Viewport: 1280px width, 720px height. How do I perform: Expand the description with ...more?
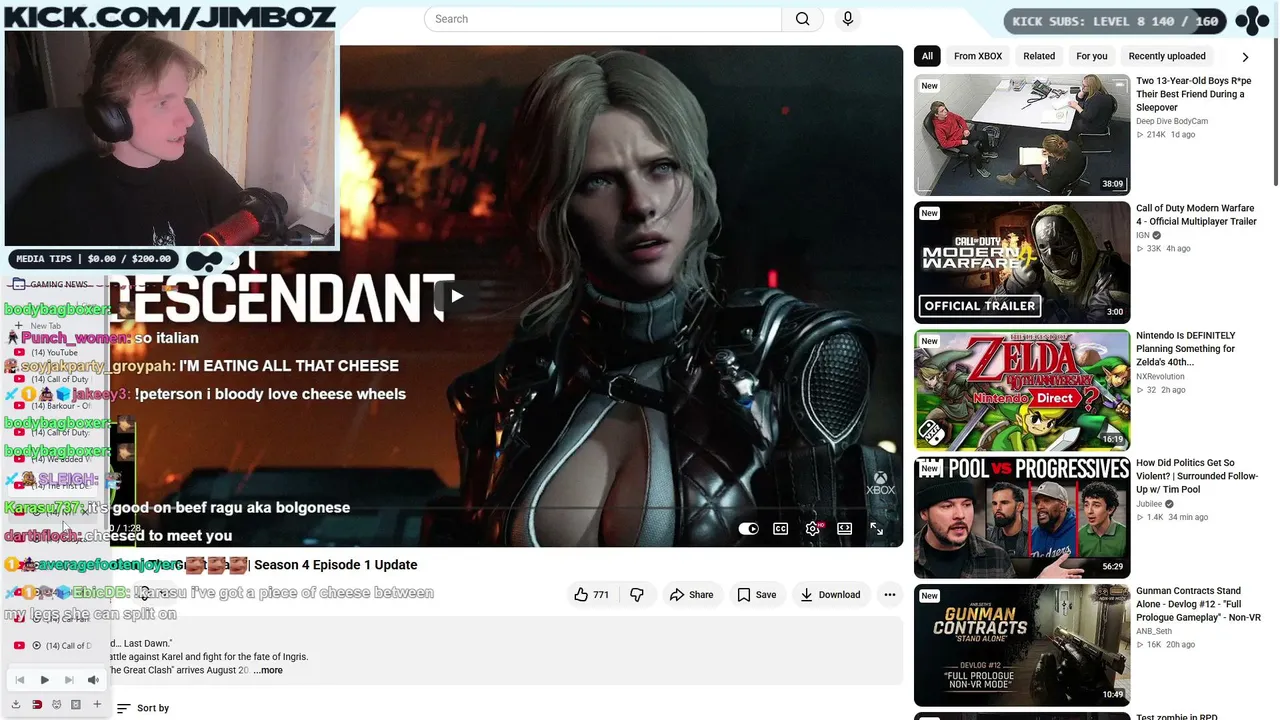268,670
